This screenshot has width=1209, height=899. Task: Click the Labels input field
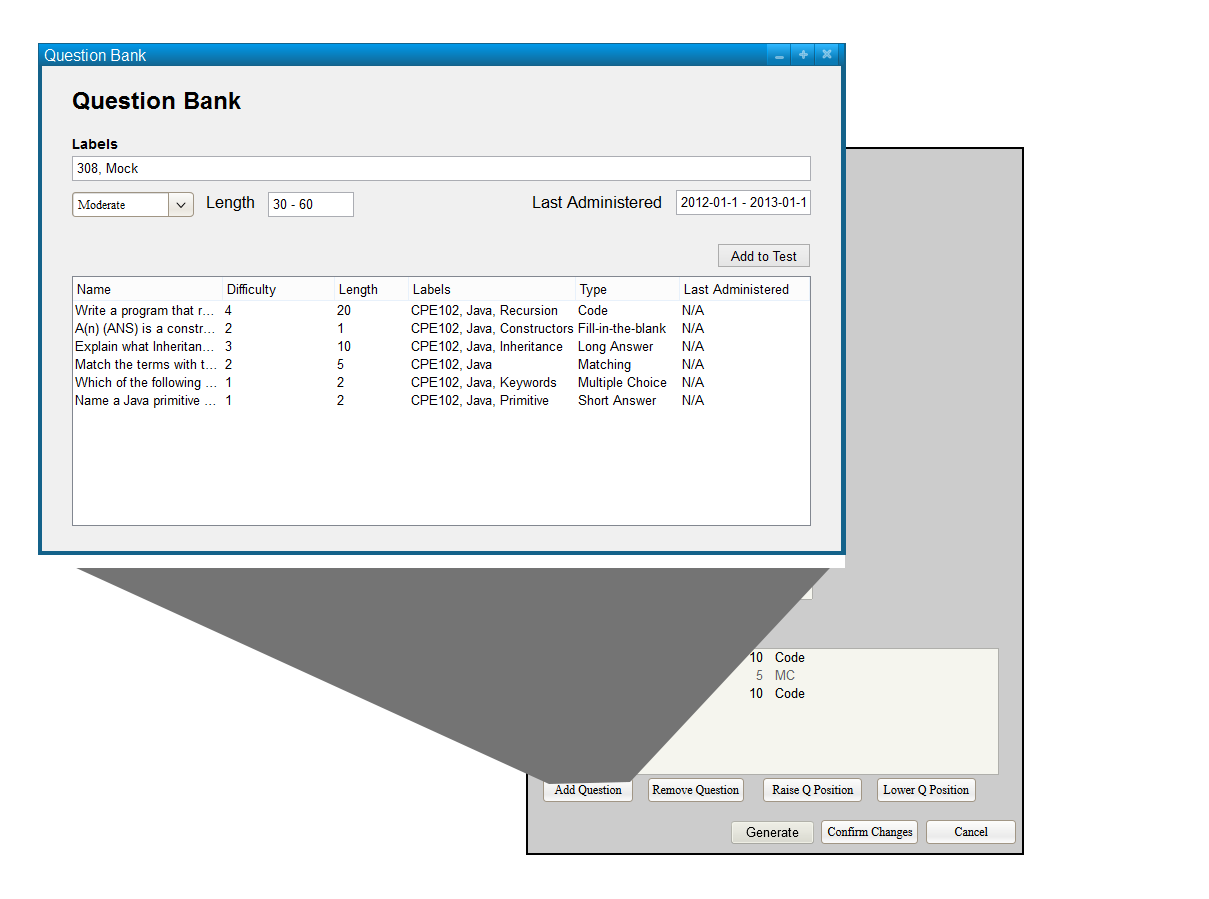[441, 169]
